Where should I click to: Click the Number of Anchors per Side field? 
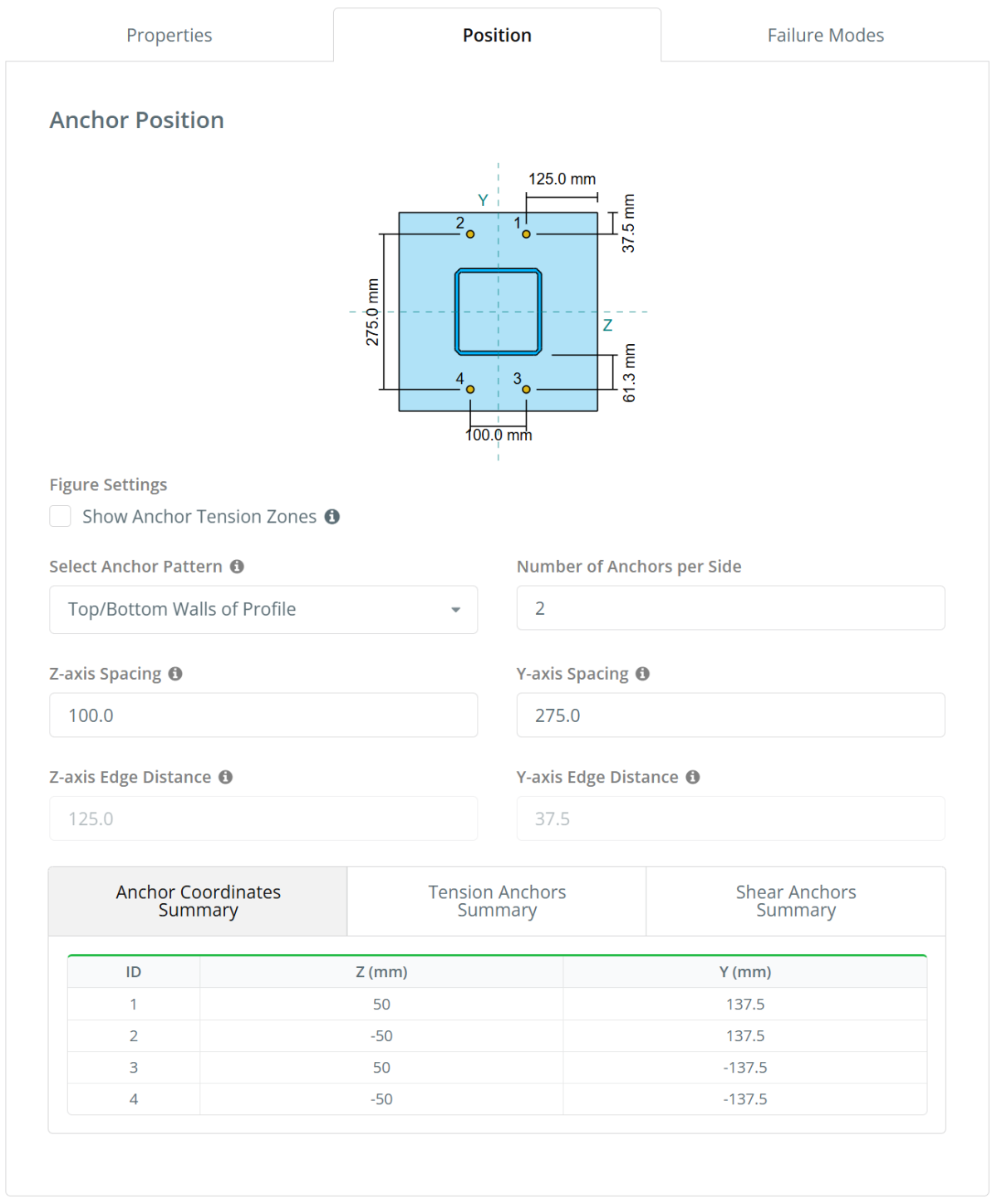[730, 608]
